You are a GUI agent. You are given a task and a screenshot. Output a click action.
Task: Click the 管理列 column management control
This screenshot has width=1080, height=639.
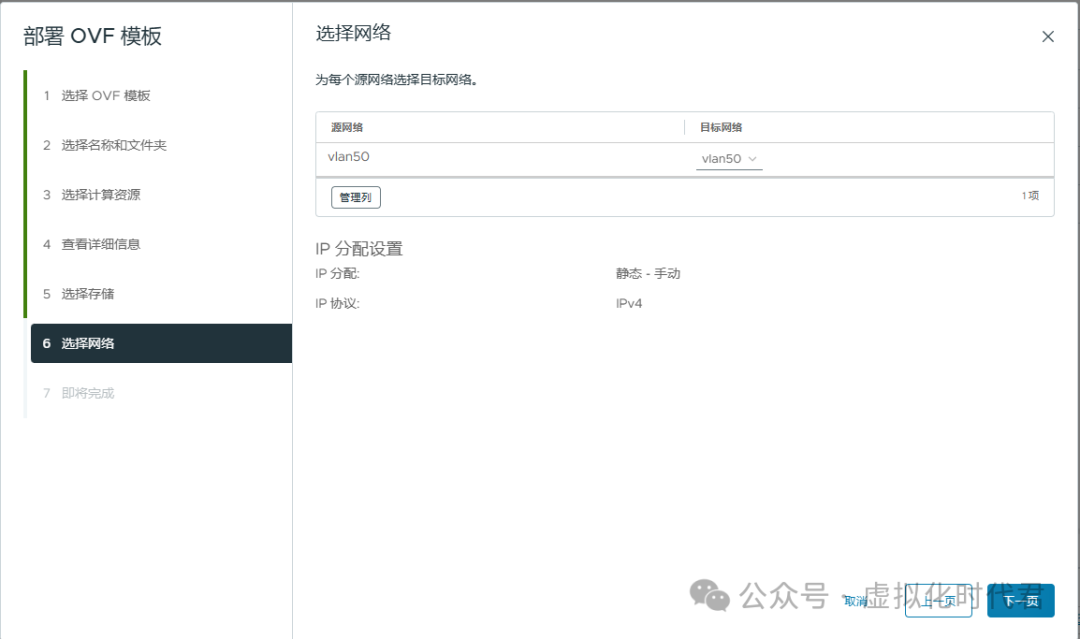point(355,197)
